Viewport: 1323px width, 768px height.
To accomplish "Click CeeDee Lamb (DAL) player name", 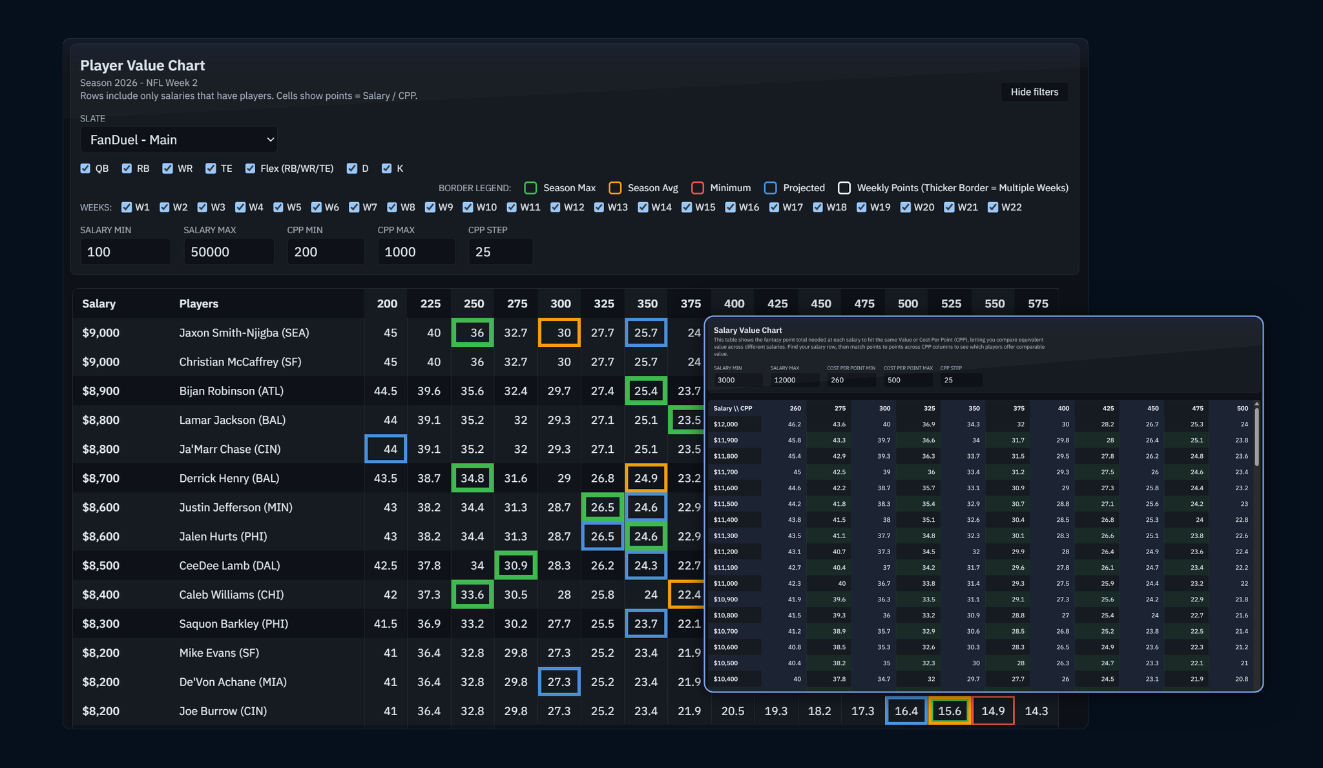I will [x=231, y=565].
